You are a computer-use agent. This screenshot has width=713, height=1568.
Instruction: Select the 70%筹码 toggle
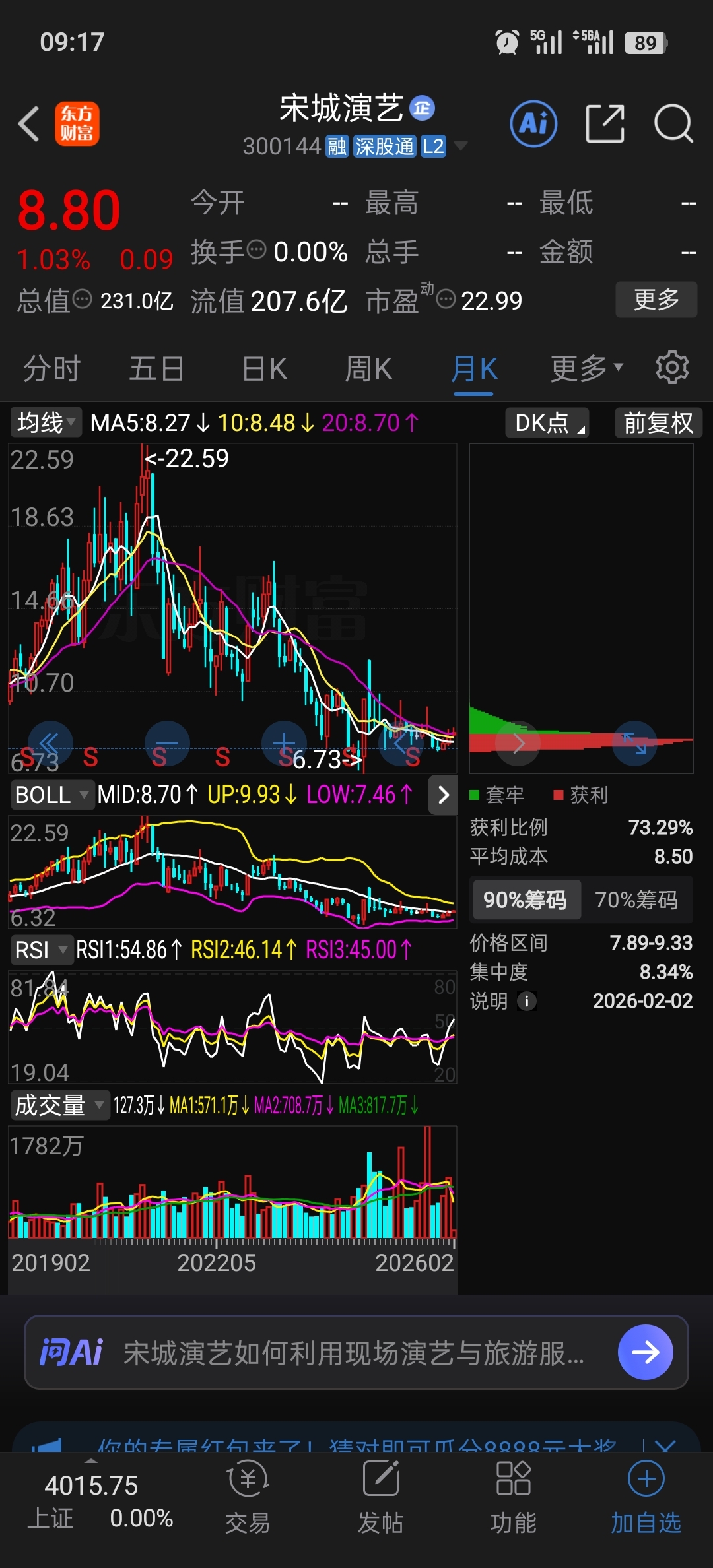pyautogui.click(x=636, y=899)
